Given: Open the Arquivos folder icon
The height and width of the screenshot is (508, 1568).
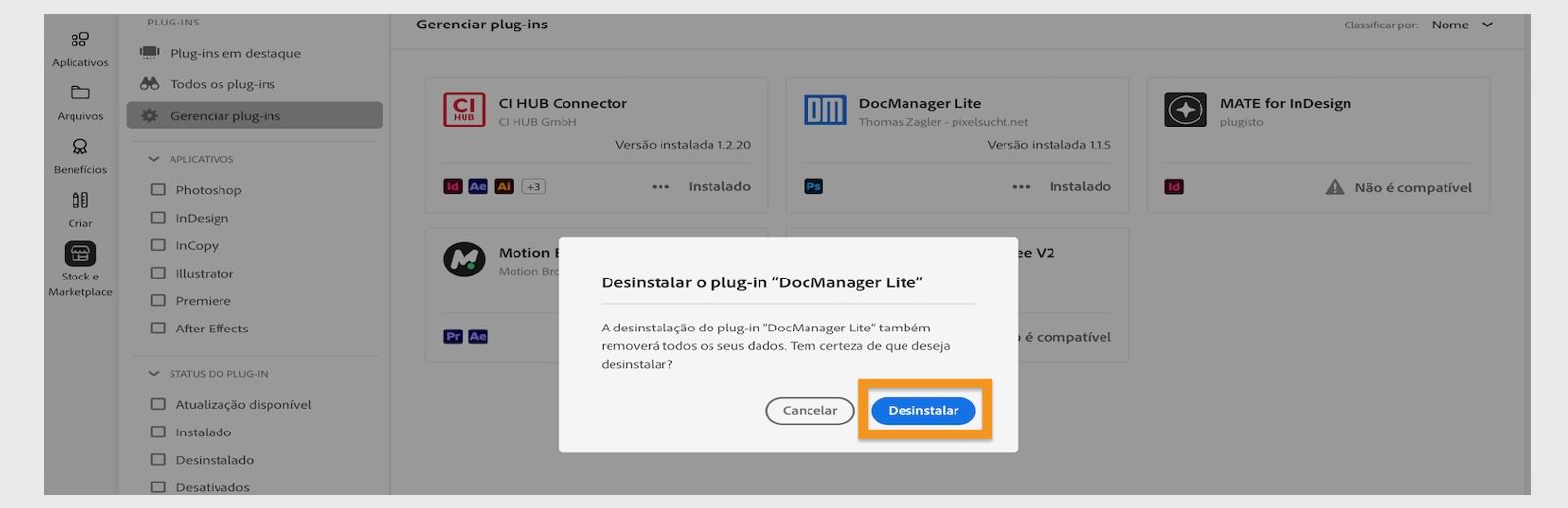Looking at the screenshot, I should click(80, 93).
